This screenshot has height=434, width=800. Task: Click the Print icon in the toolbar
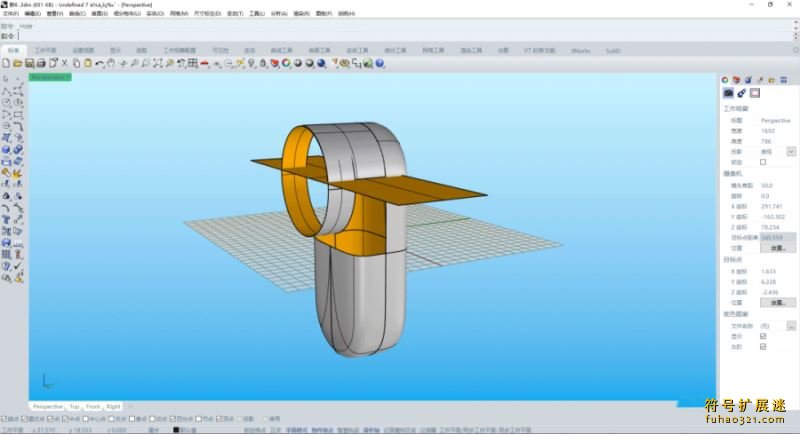41,63
